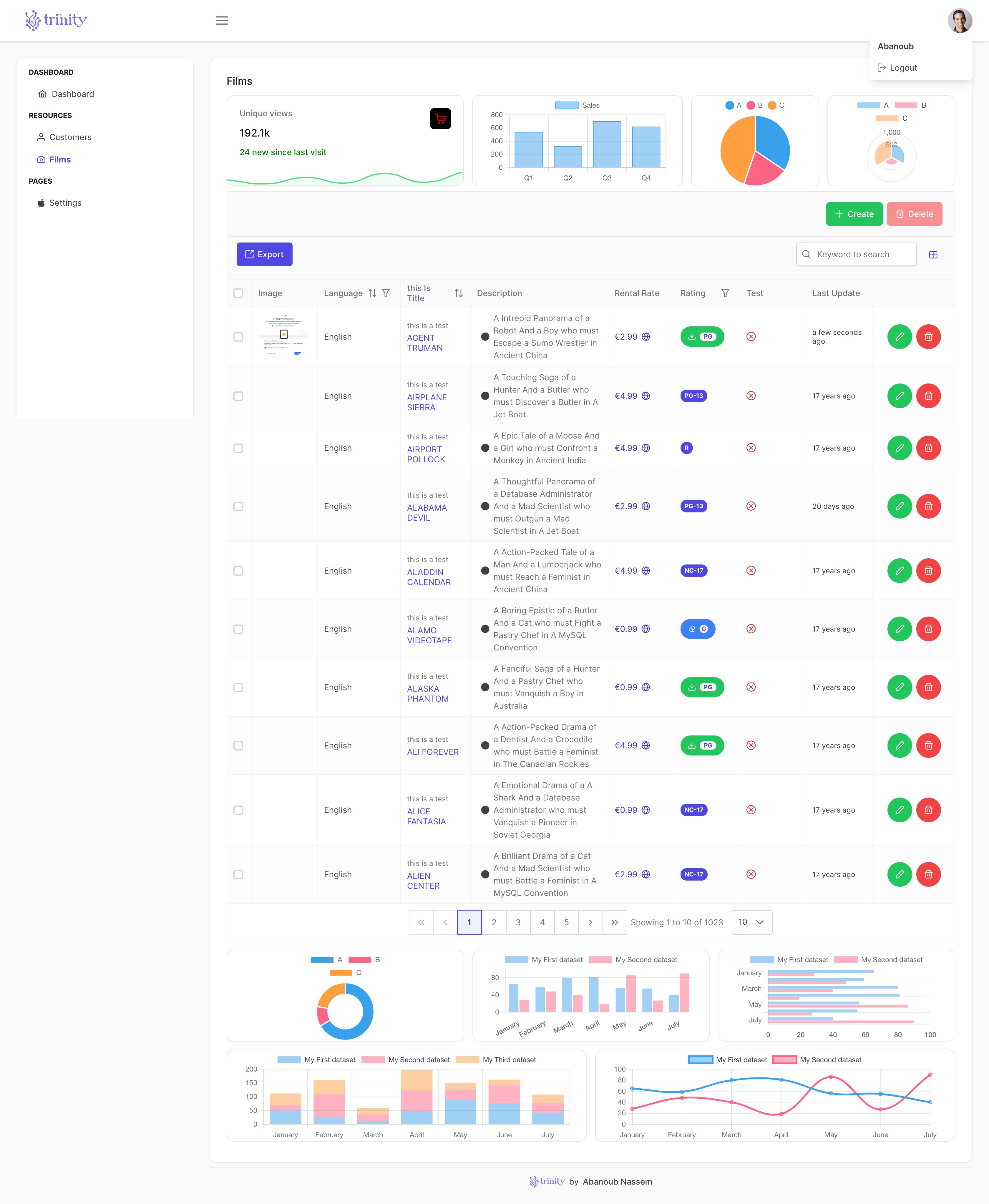Open Dashboard in the sidebar
Screen dimensions: 989x1204
tap(66, 94)
